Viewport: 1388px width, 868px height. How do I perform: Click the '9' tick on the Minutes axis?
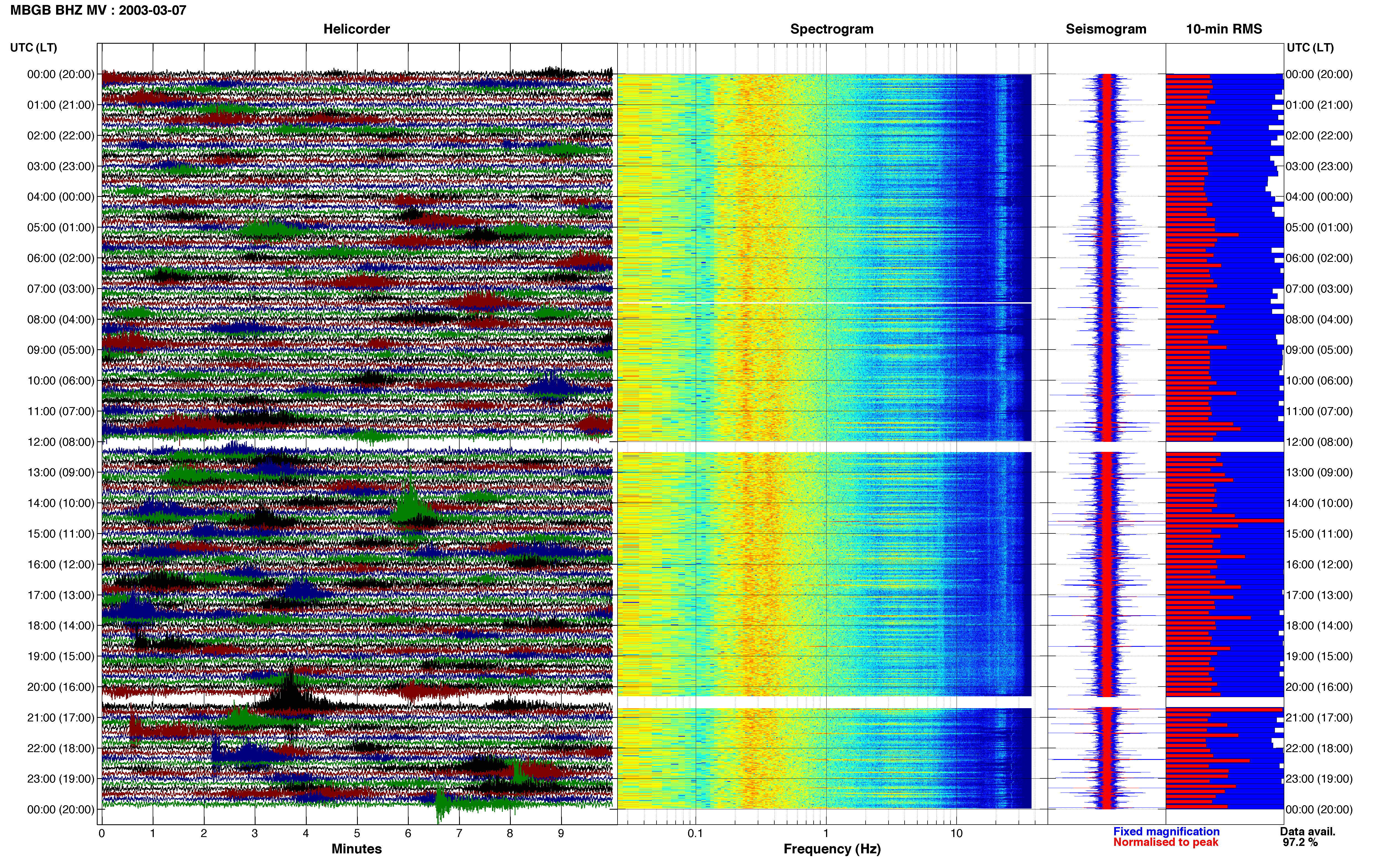coord(561,833)
